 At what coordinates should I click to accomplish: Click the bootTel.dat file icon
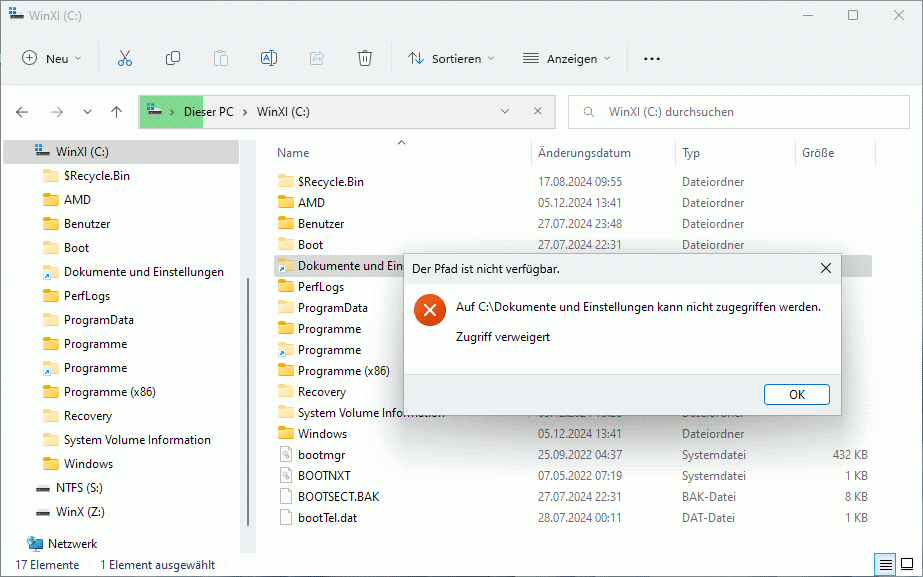pos(285,518)
